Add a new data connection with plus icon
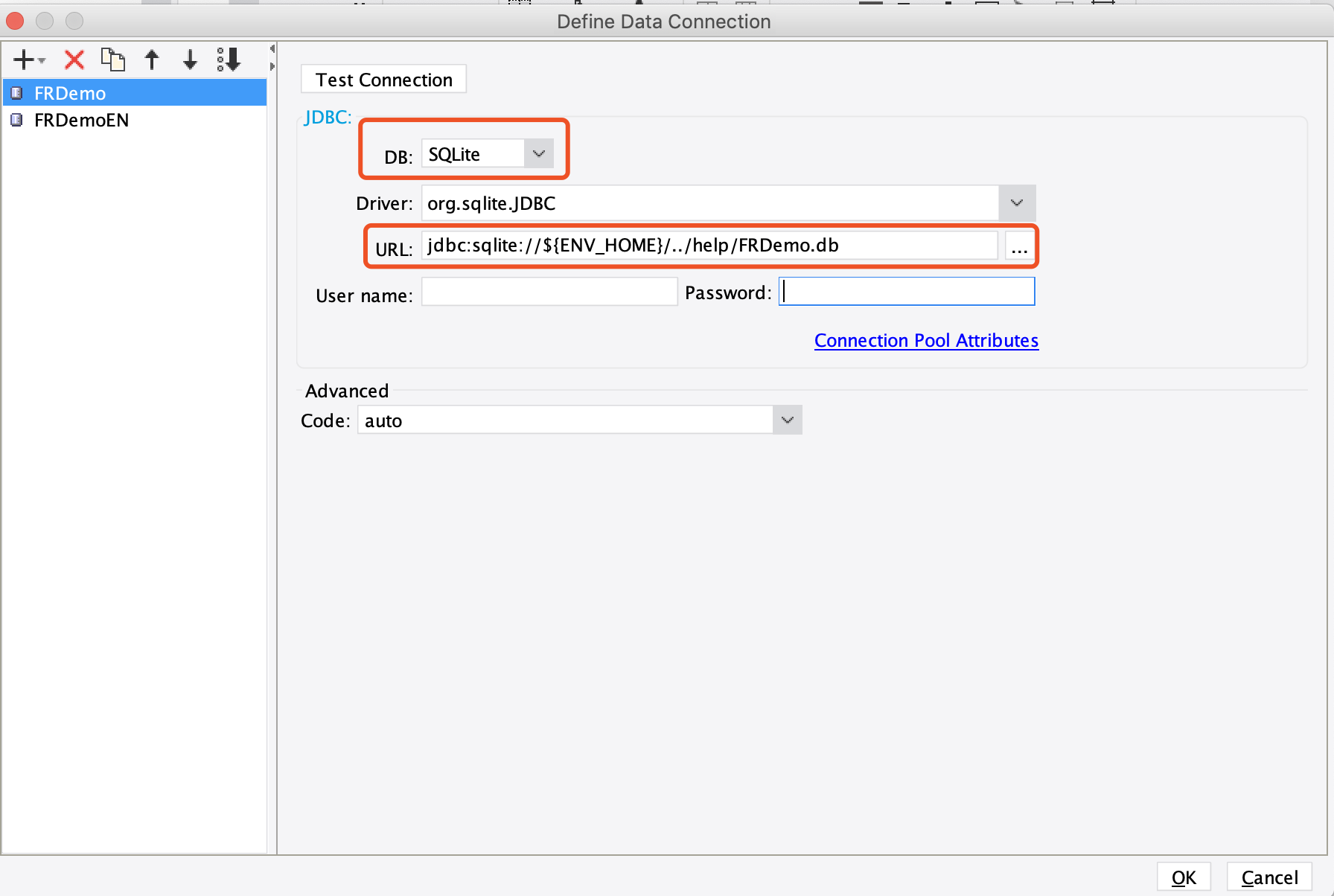 28,60
